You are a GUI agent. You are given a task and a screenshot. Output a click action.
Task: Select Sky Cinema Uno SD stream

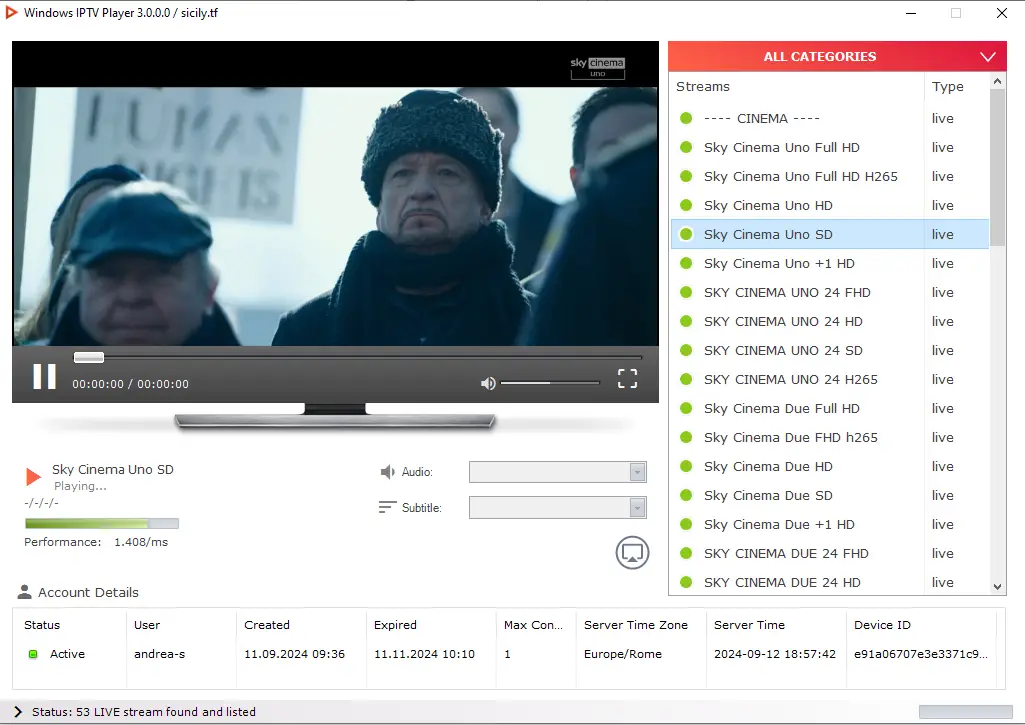click(x=830, y=234)
